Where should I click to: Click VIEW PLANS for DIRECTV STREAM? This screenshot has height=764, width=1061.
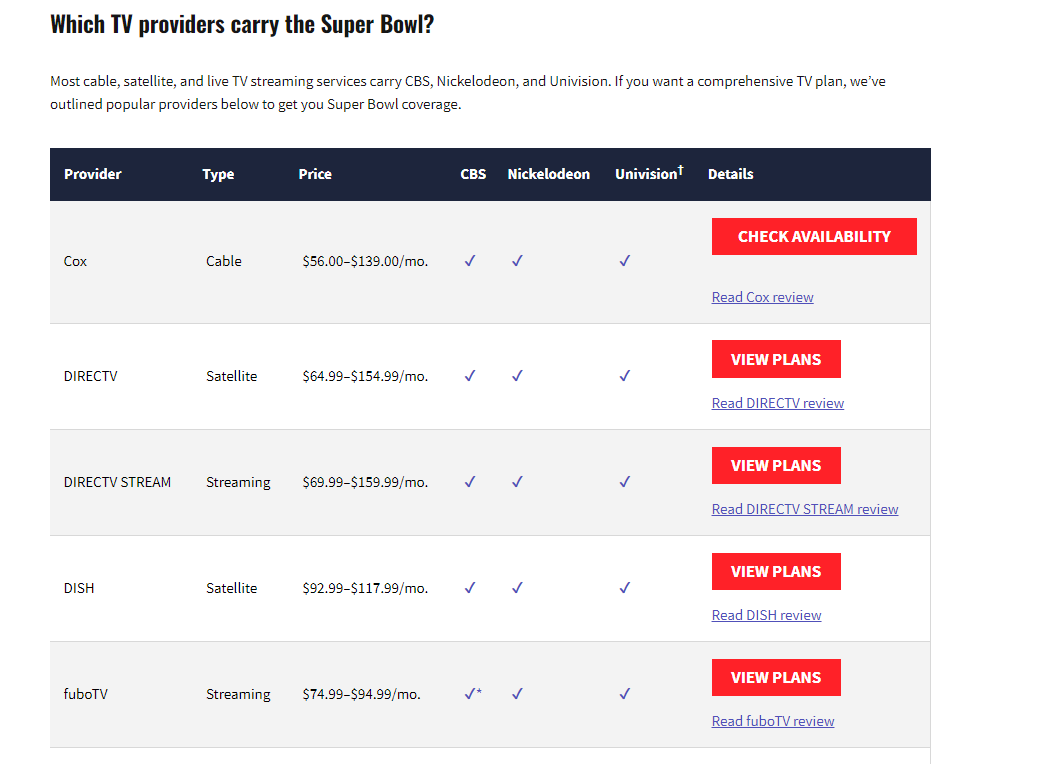tap(776, 466)
